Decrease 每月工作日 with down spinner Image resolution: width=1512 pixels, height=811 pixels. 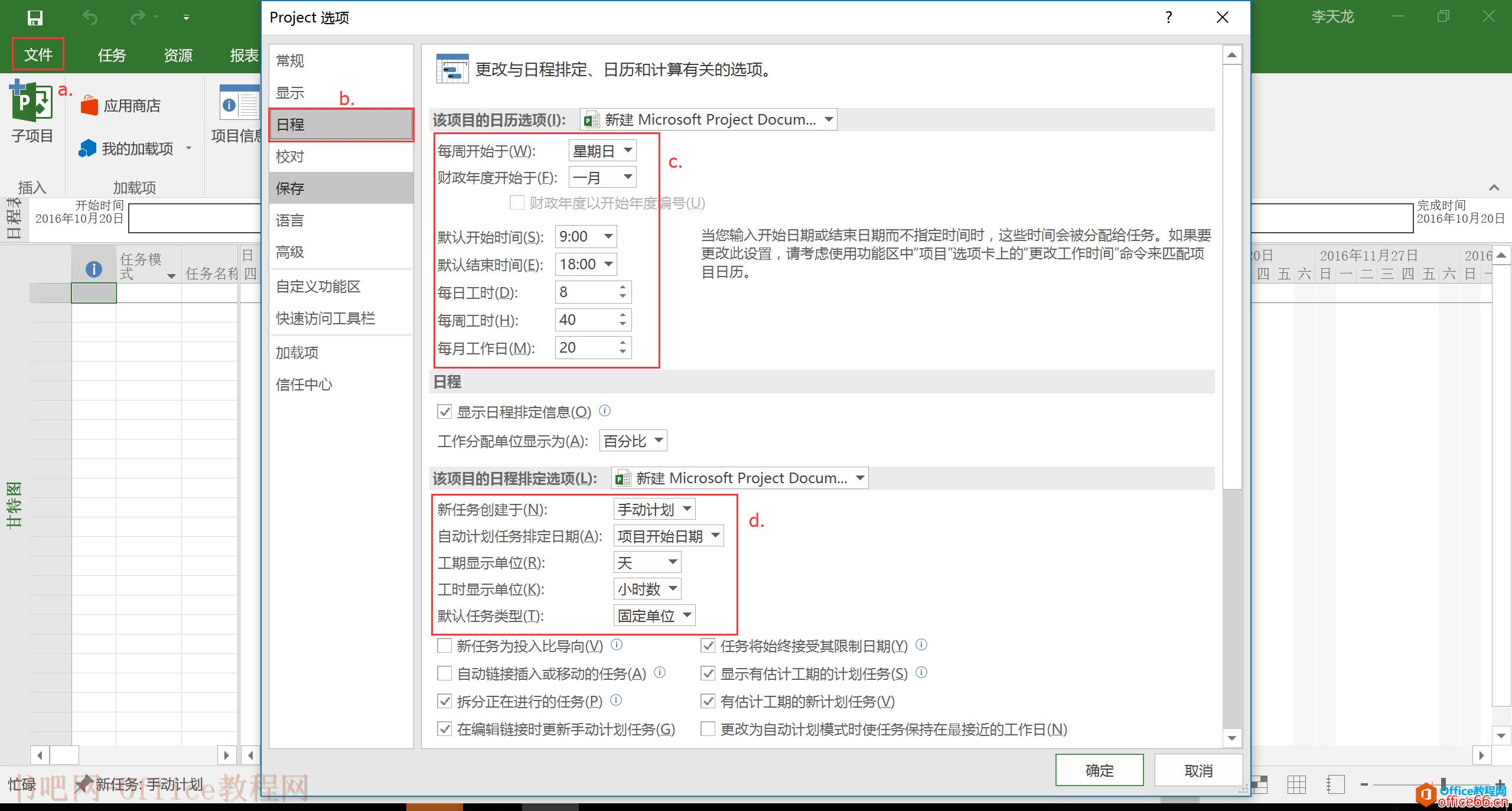(623, 352)
